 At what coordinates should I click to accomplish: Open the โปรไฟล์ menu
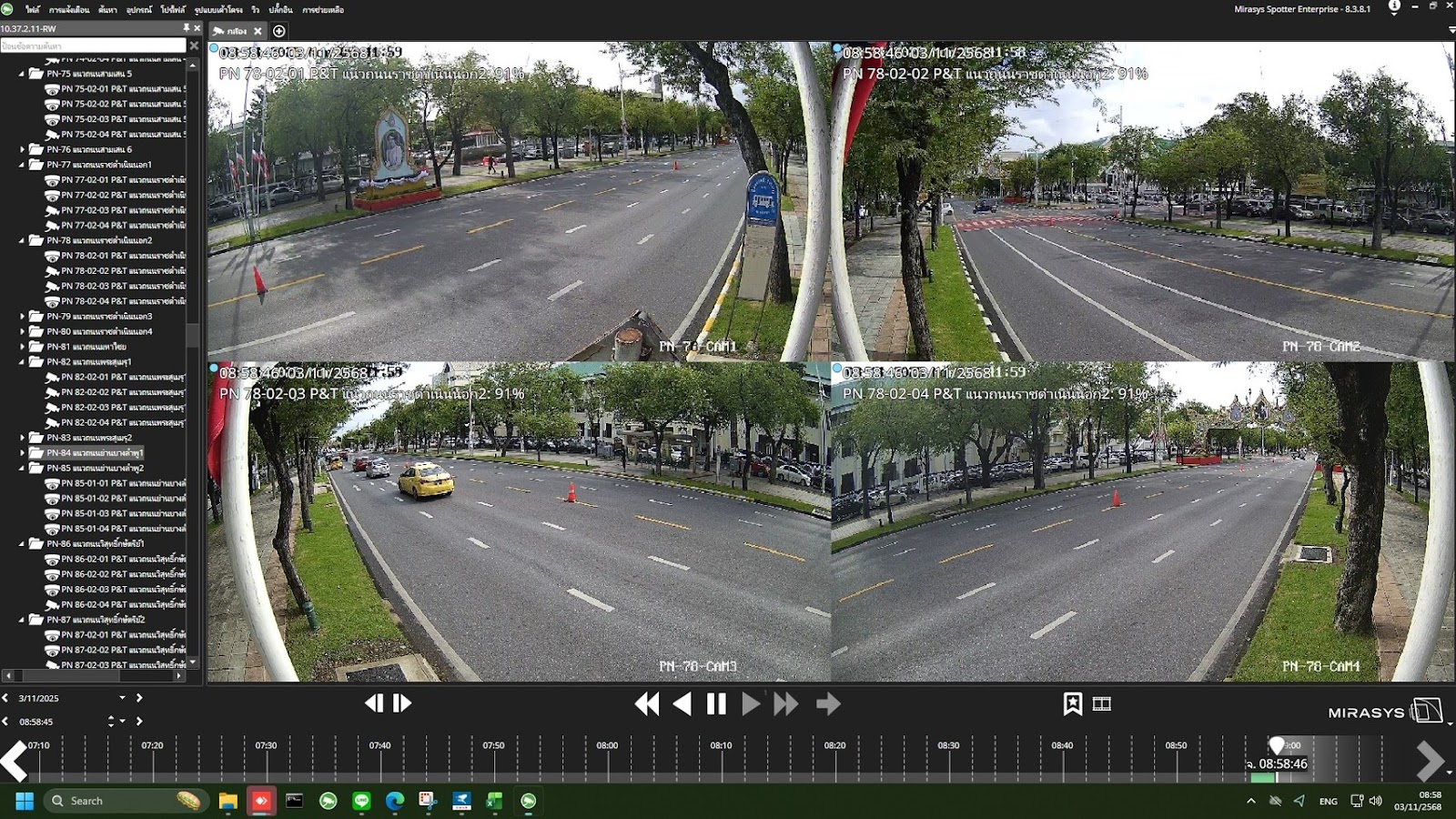pos(173,9)
